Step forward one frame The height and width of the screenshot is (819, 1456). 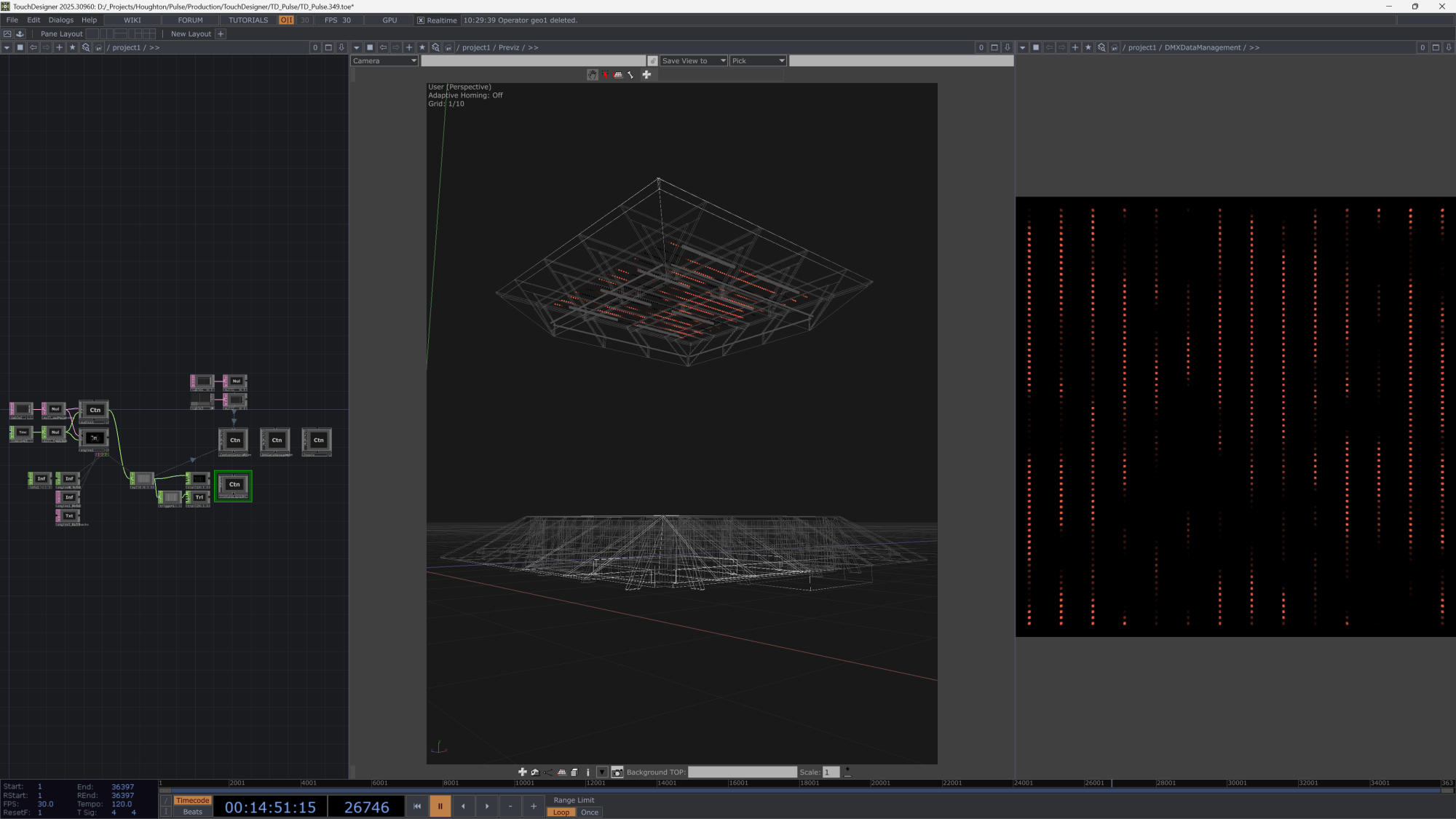point(487,806)
